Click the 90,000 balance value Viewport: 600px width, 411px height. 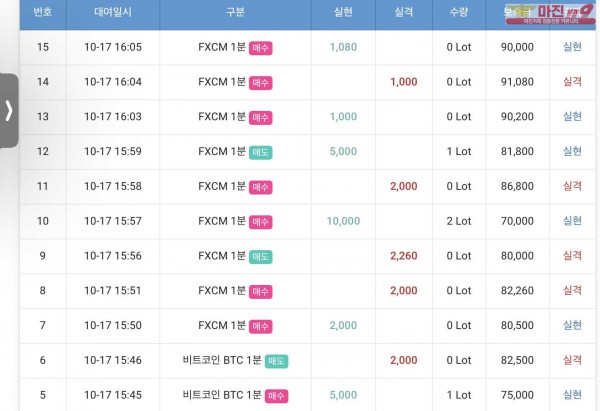(x=517, y=47)
